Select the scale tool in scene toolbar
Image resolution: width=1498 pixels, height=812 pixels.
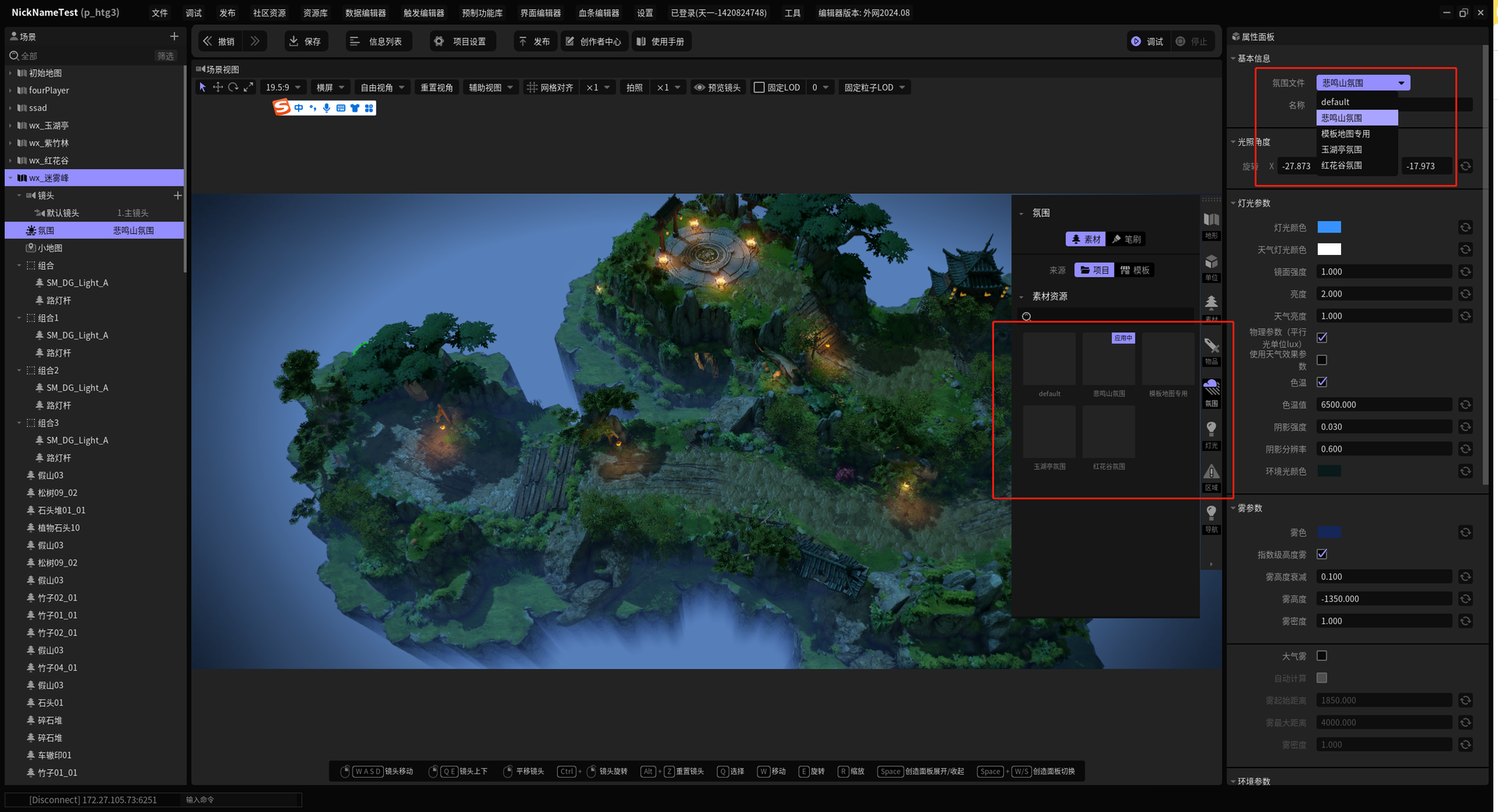248,87
